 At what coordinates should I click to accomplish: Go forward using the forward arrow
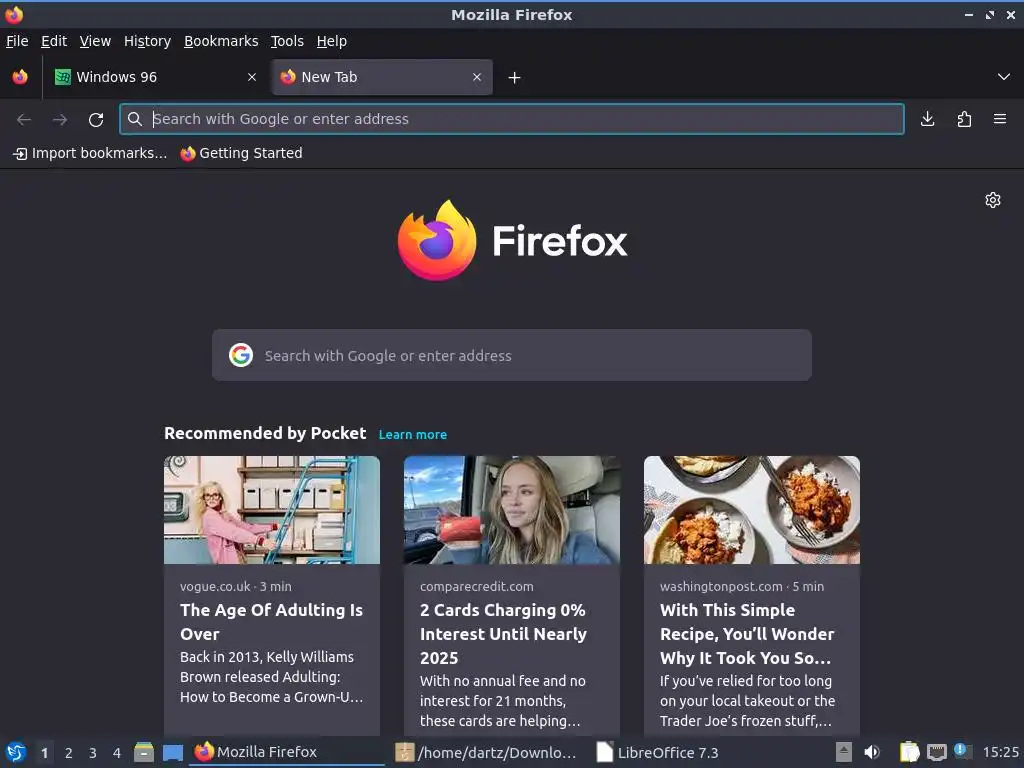tap(60, 120)
